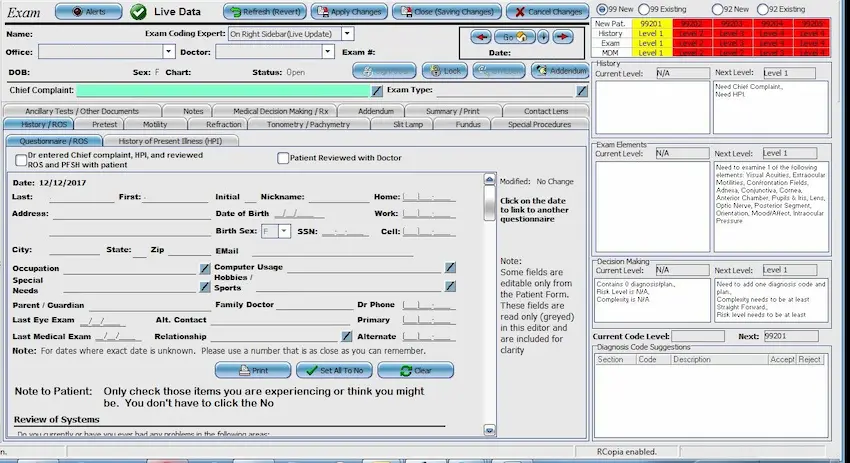Screen dimensions: 850x463
Task: Check Patient Reviewed with Doctor
Action: coord(283,158)
